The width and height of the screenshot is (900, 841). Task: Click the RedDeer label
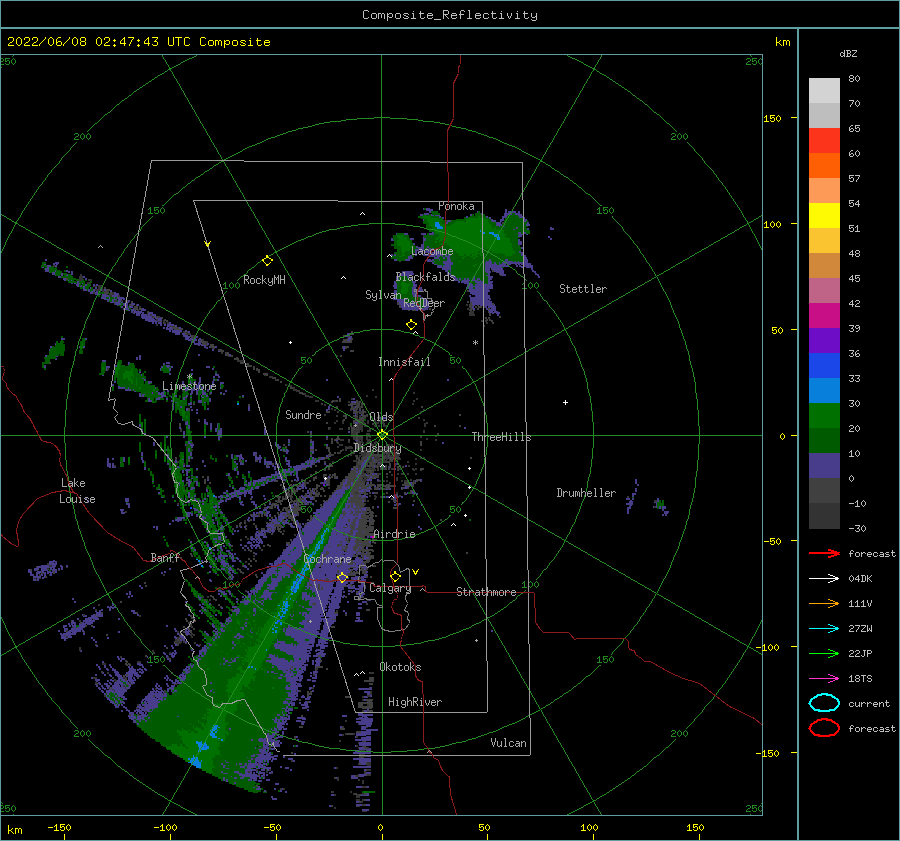tap(424, 303)
